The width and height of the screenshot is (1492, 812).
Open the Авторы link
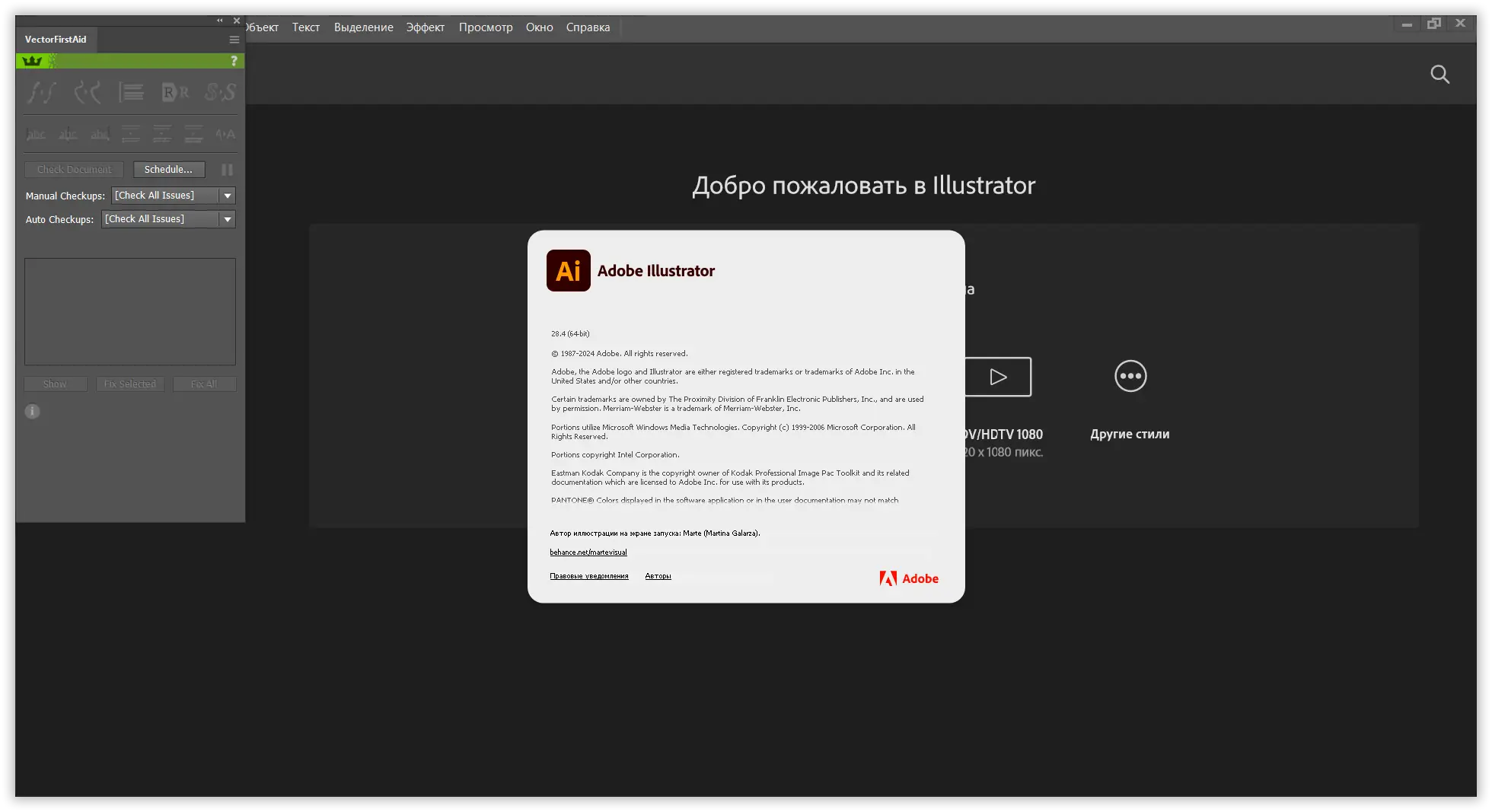click(x=658, y=576)
